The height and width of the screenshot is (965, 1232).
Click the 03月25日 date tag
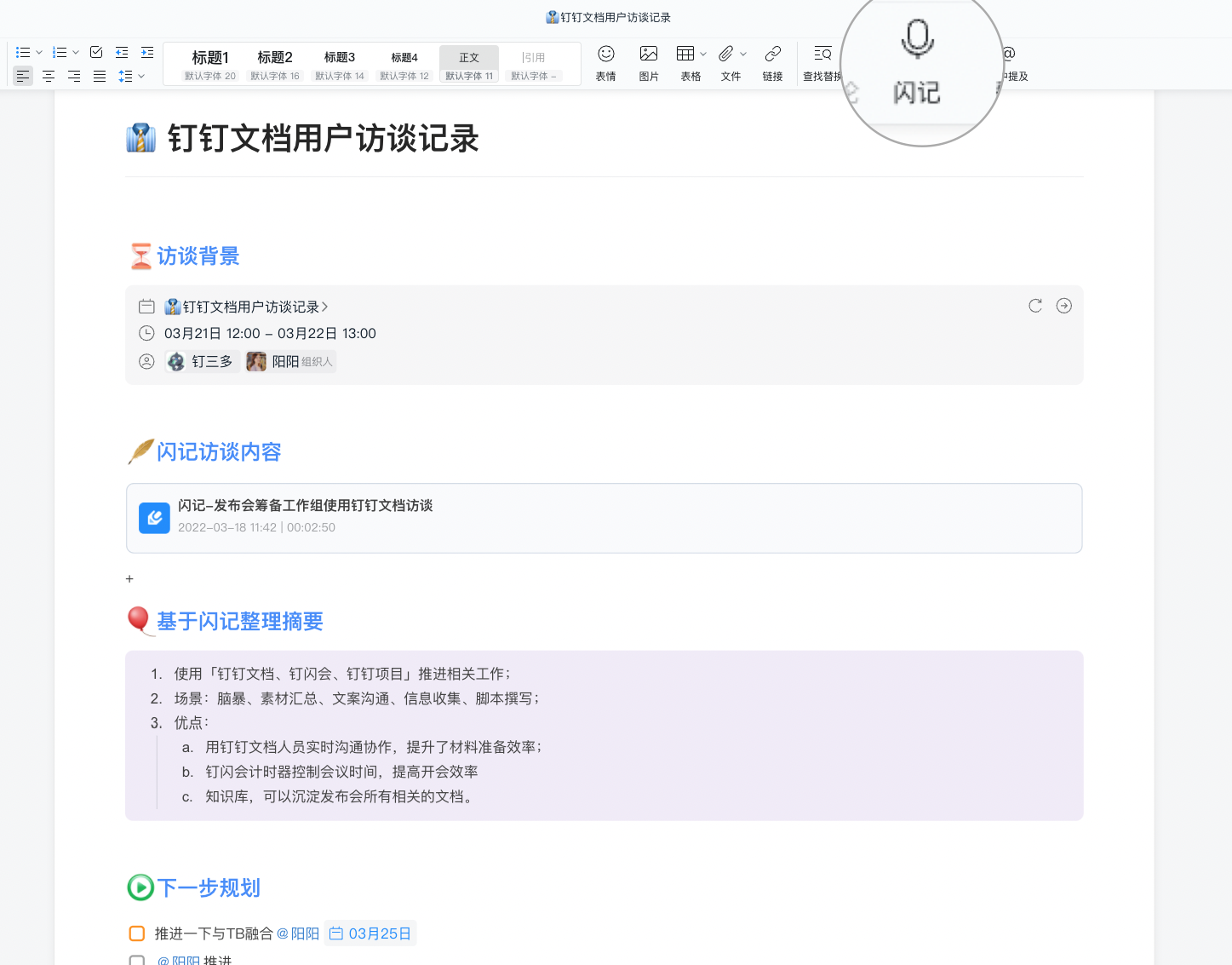(370, 933)
